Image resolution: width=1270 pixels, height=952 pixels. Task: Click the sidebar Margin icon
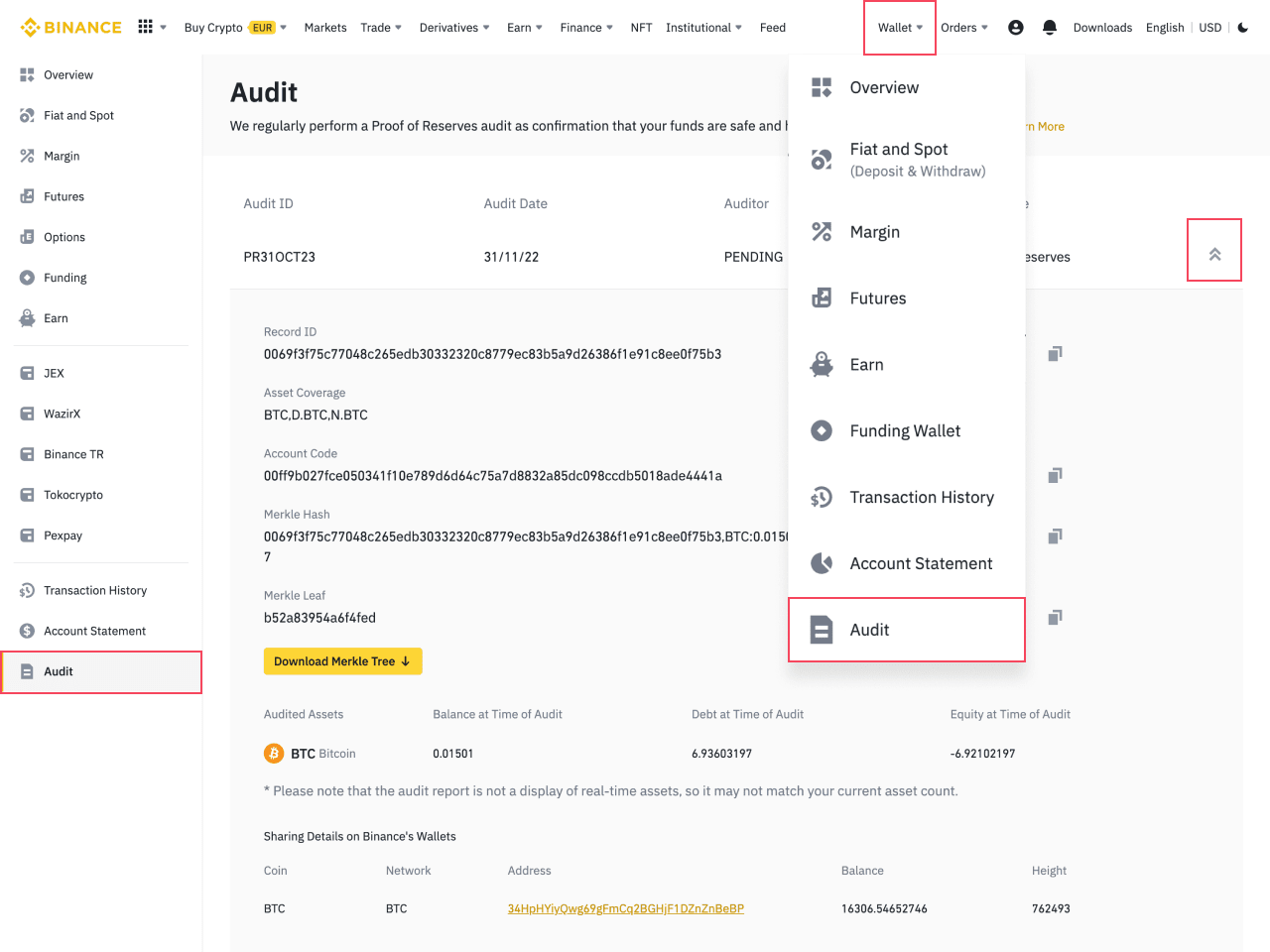(27, 157)
